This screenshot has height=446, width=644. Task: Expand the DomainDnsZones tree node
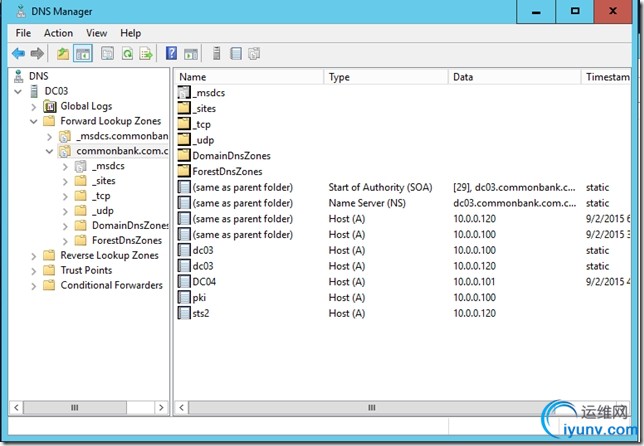click(65, 226)
